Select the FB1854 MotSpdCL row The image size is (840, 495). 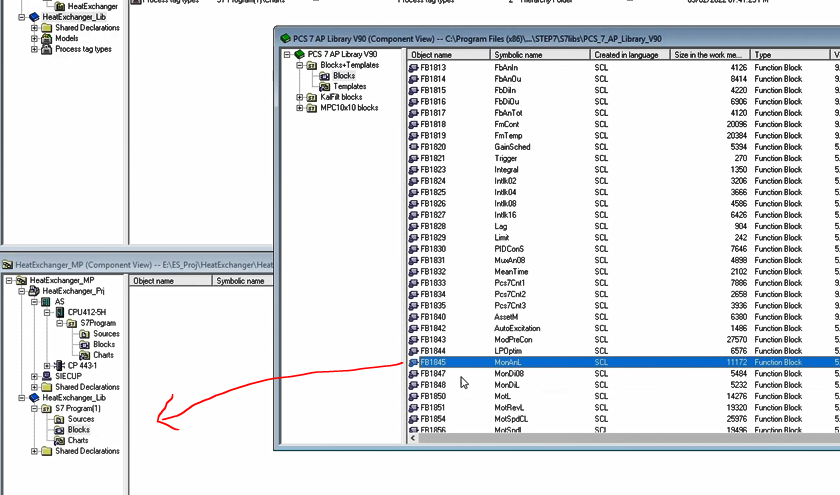click(x=623, y=419)
